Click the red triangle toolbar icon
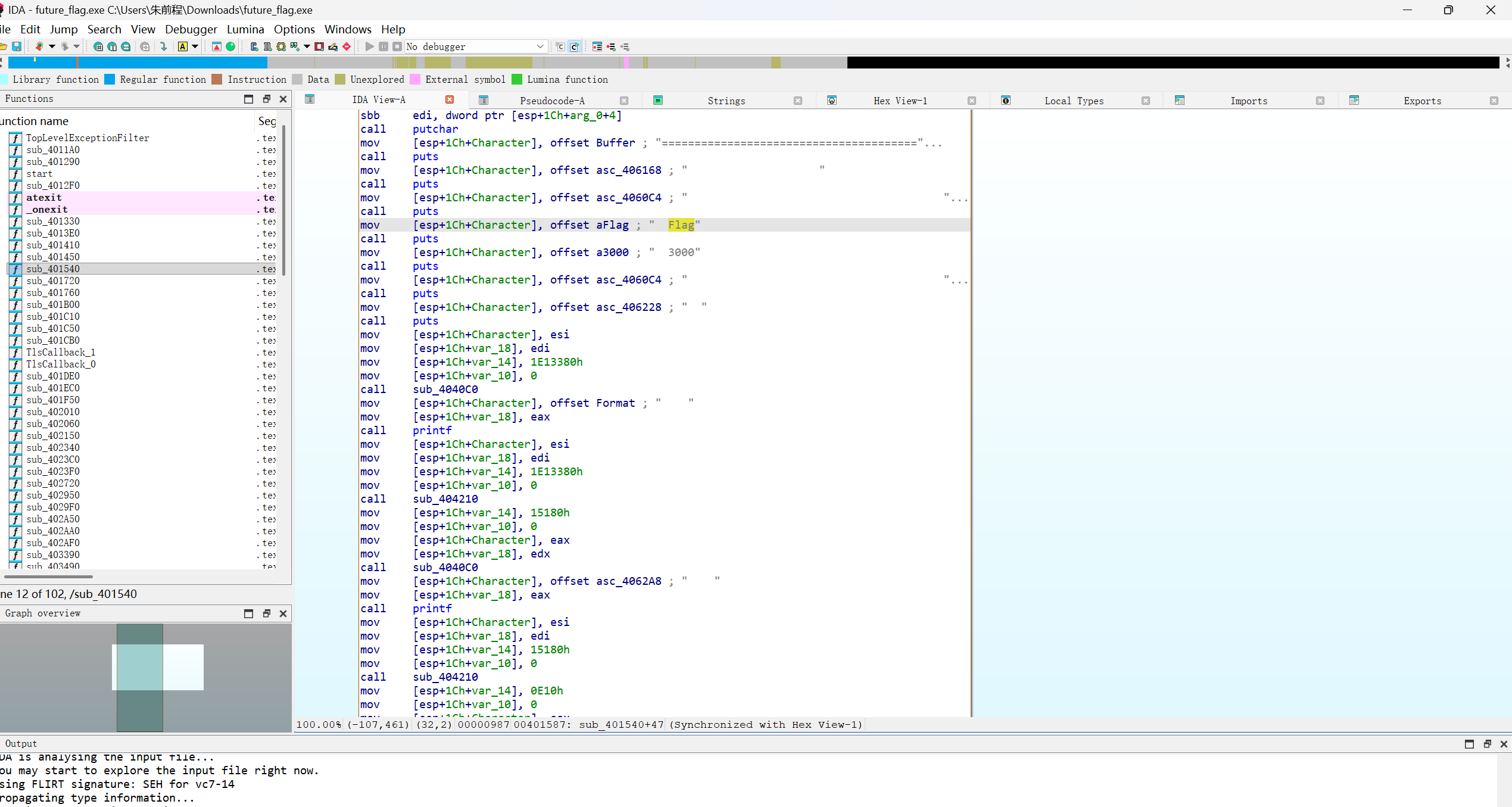This screenshot has height=807, width=1512. point(217,46)
